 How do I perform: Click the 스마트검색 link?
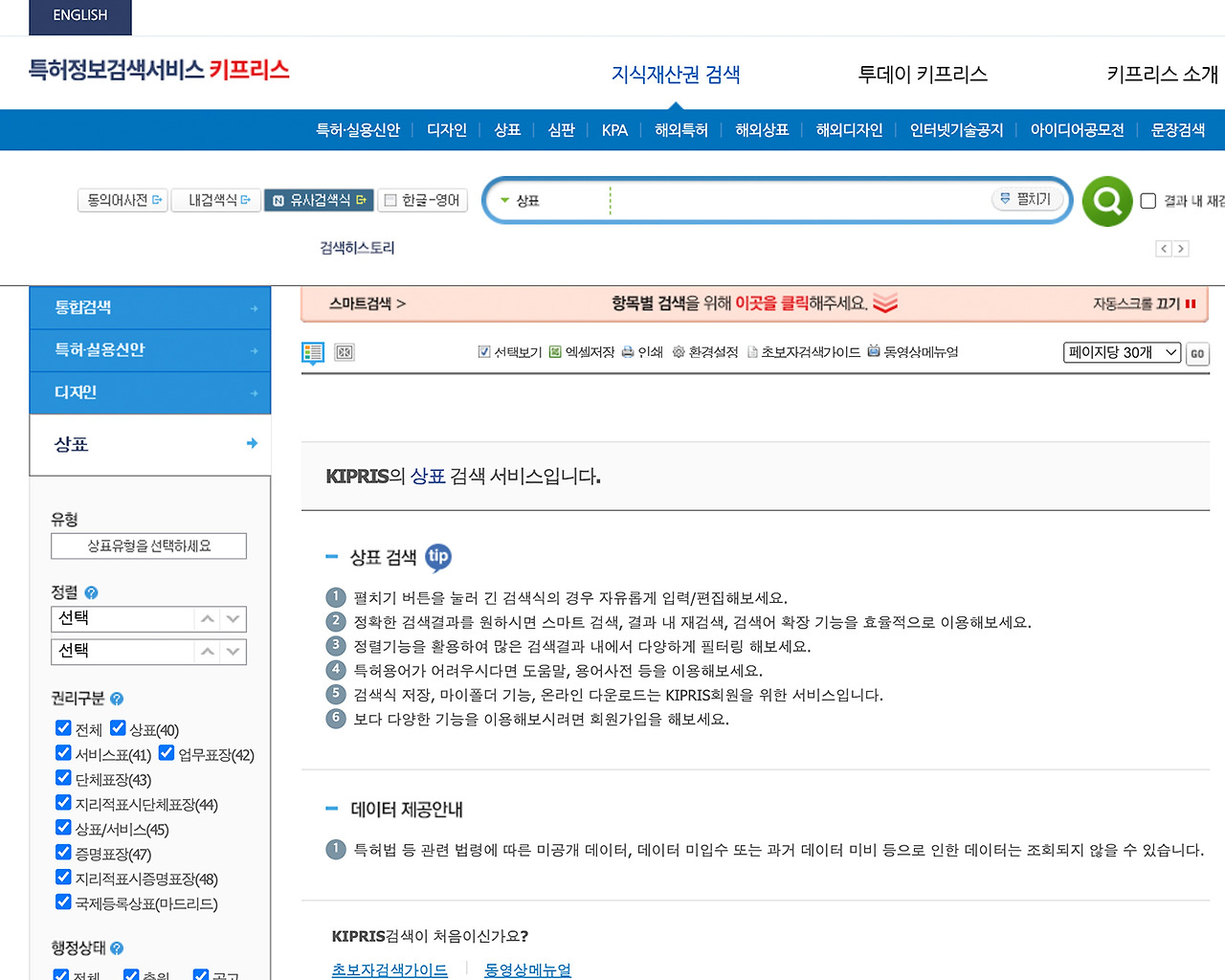pyautogui.click(x=367, y=303)
